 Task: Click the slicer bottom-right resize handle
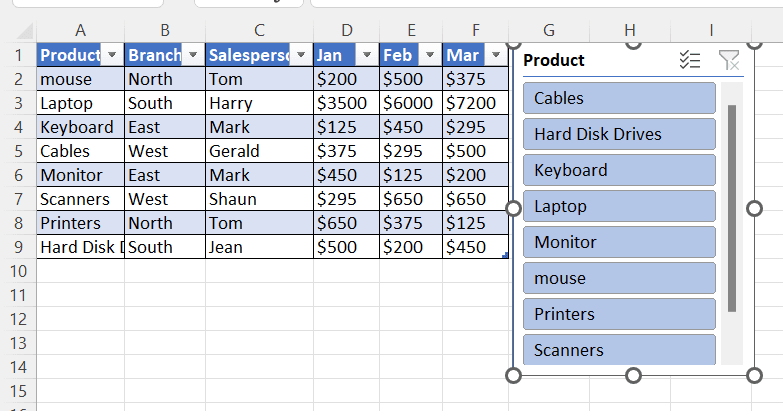753,375
